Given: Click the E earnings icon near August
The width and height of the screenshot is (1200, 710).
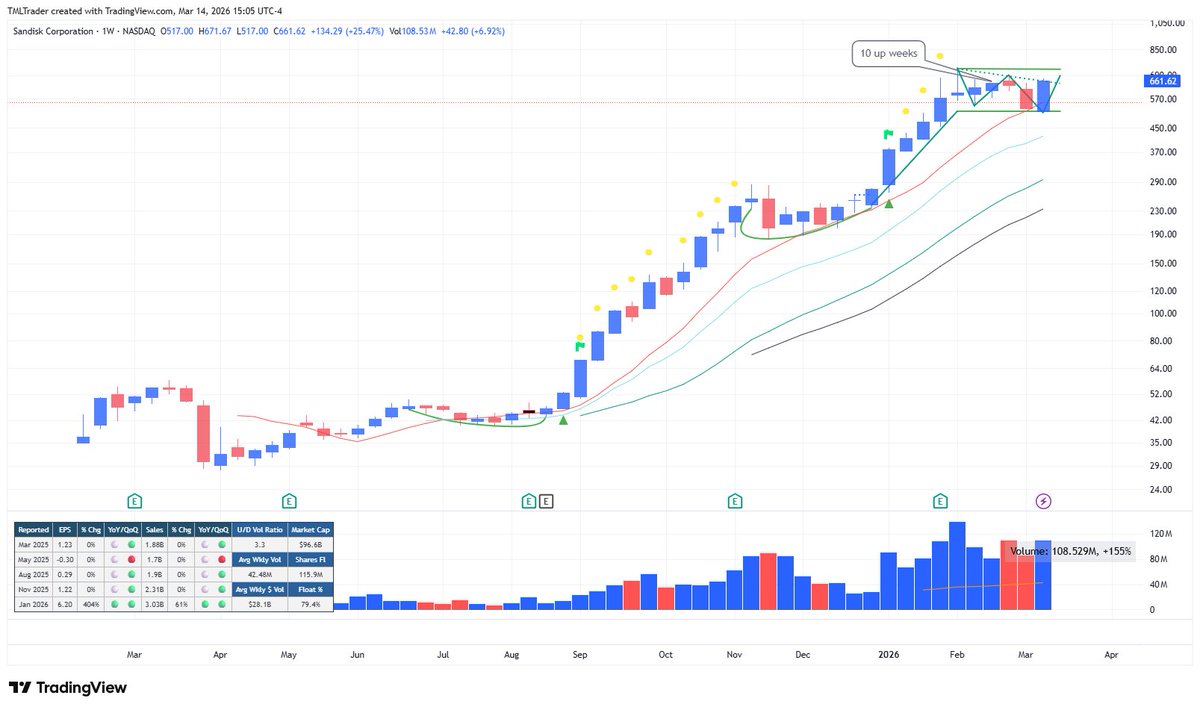Looking at the screenshot, I should click(527, 500).
